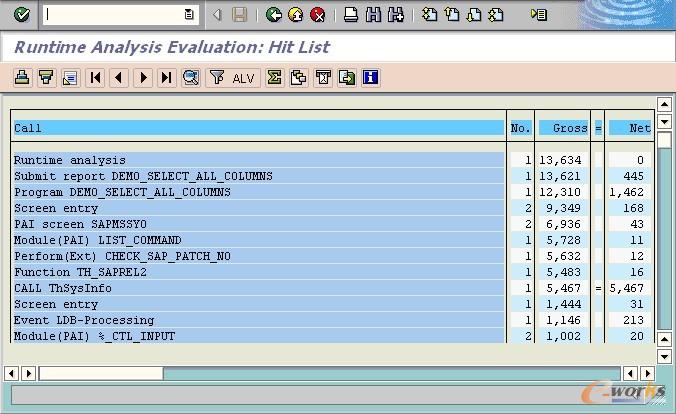Image resolution: width=676 pixels, height=414 pixels.
Task: Click the horizontal scrollbar thumb
Action: [x=100, y=373]
